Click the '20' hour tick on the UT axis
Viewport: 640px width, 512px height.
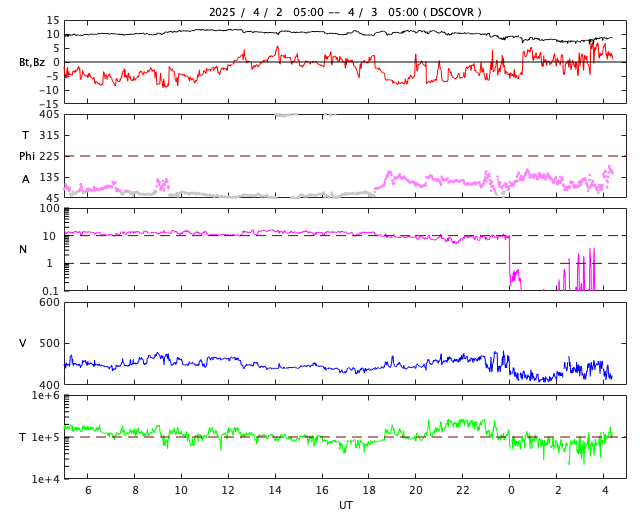tap(416, 490)
